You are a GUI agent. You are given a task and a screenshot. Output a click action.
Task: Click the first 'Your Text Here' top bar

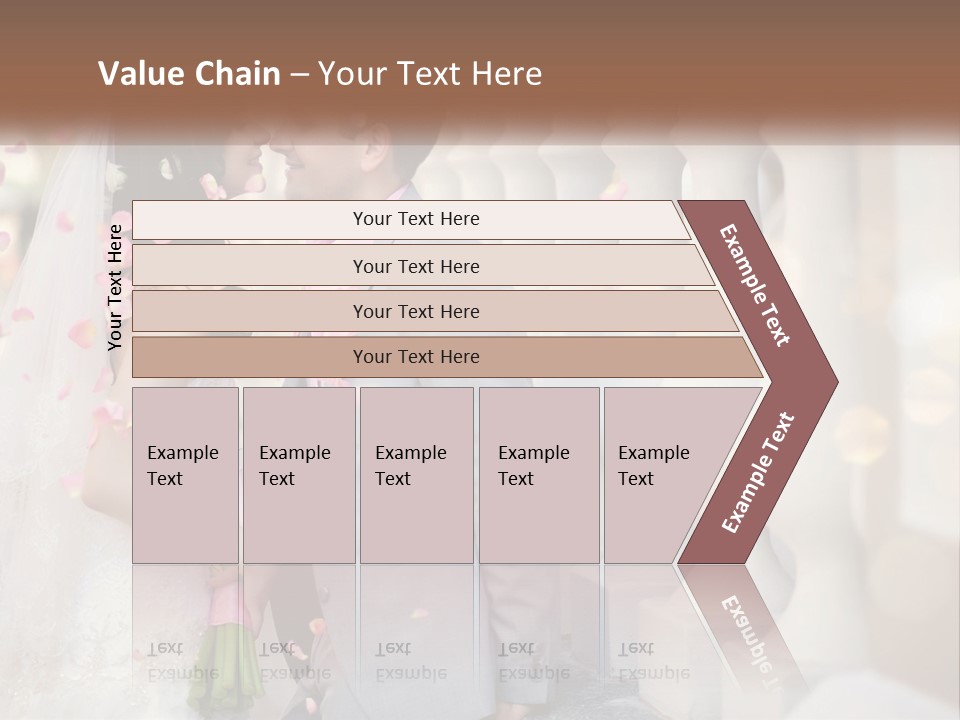point(411,219)
